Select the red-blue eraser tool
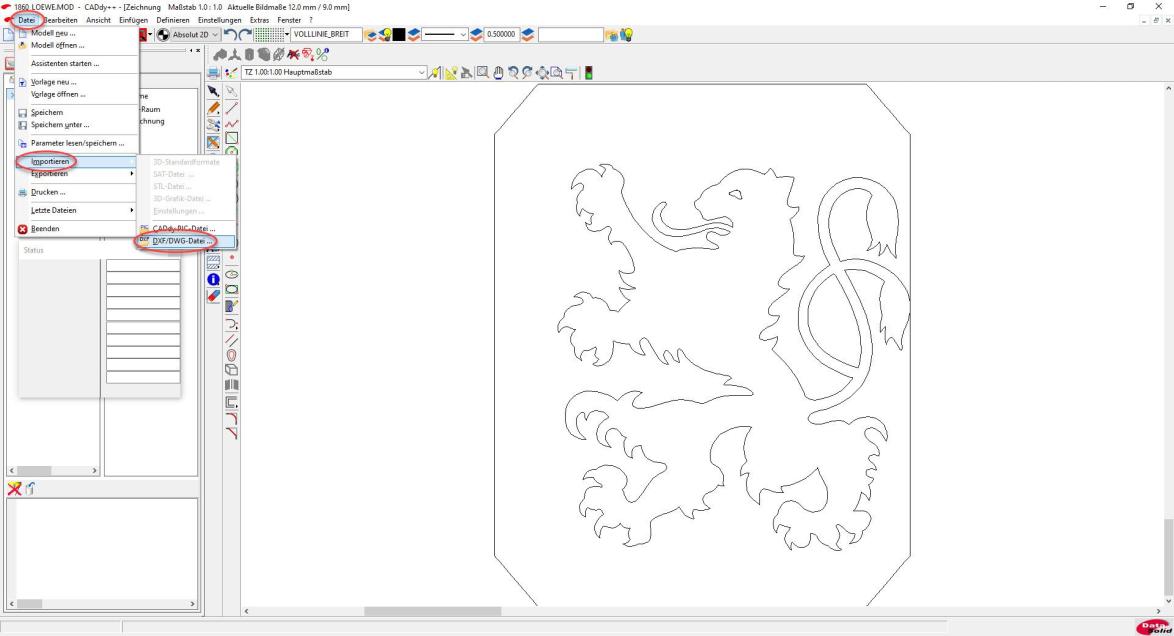Viewport: 1174px width, 636px height. [x=213, y=296]
